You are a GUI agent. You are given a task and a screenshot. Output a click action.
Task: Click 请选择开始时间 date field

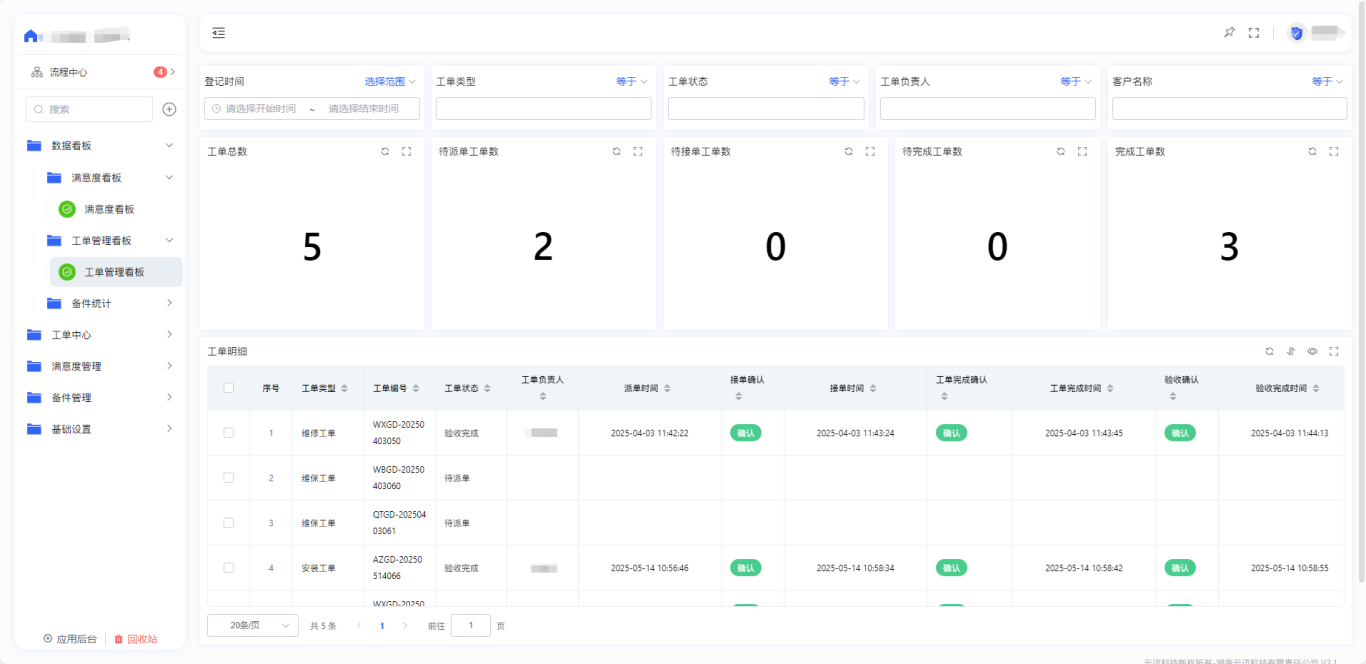coord(260,108)
